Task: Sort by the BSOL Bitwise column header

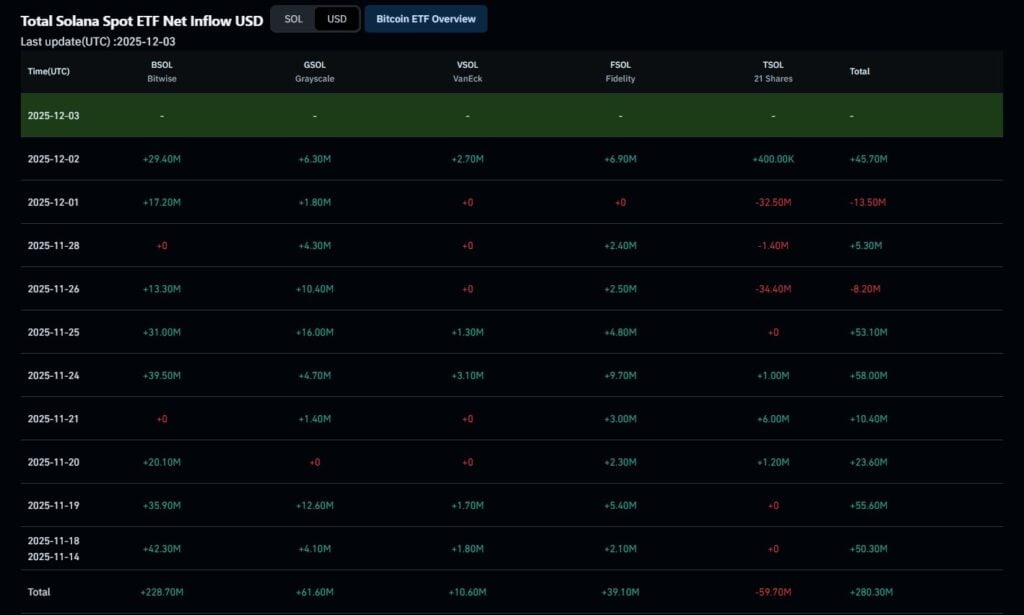Action: pos(162,72)
